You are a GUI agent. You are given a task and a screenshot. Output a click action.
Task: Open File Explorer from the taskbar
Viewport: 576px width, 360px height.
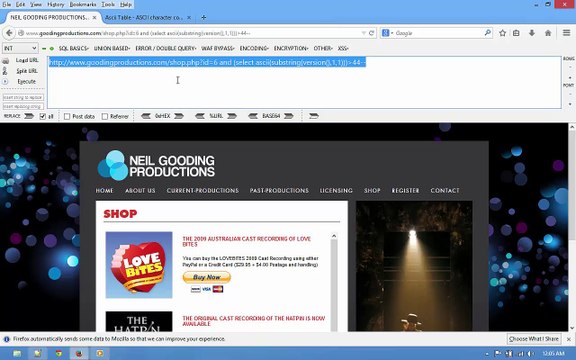coord(17,353)
